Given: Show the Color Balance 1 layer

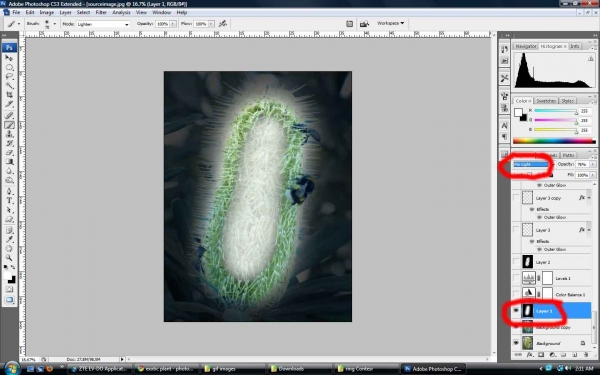Looking at the screenshot, I should point(516,294).
